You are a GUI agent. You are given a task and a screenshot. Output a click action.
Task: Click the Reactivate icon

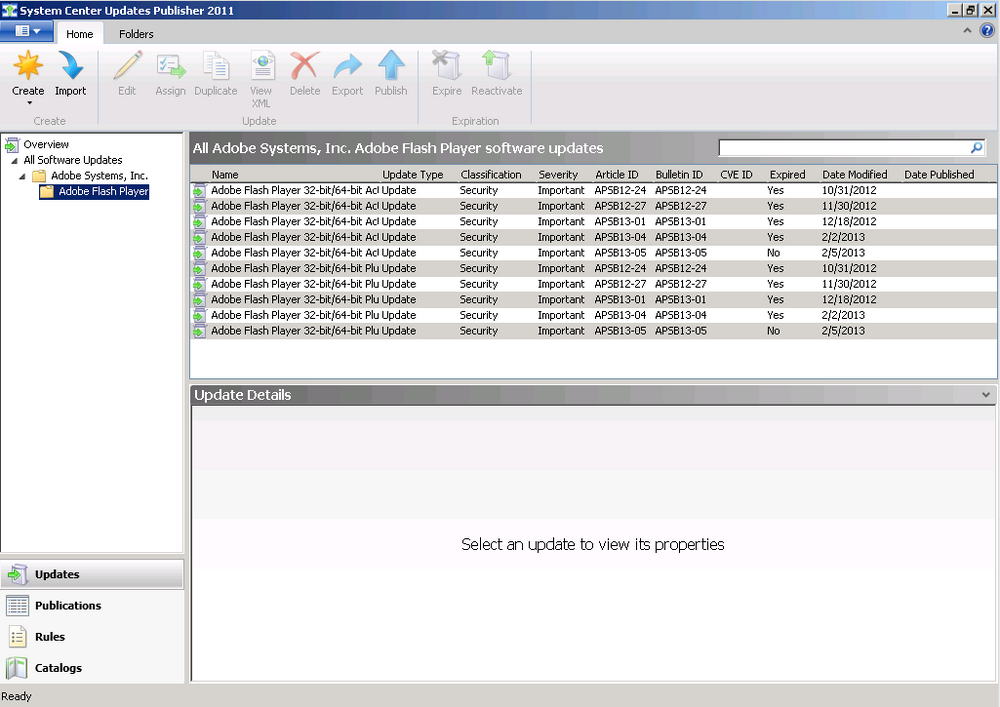pos(496,66)
